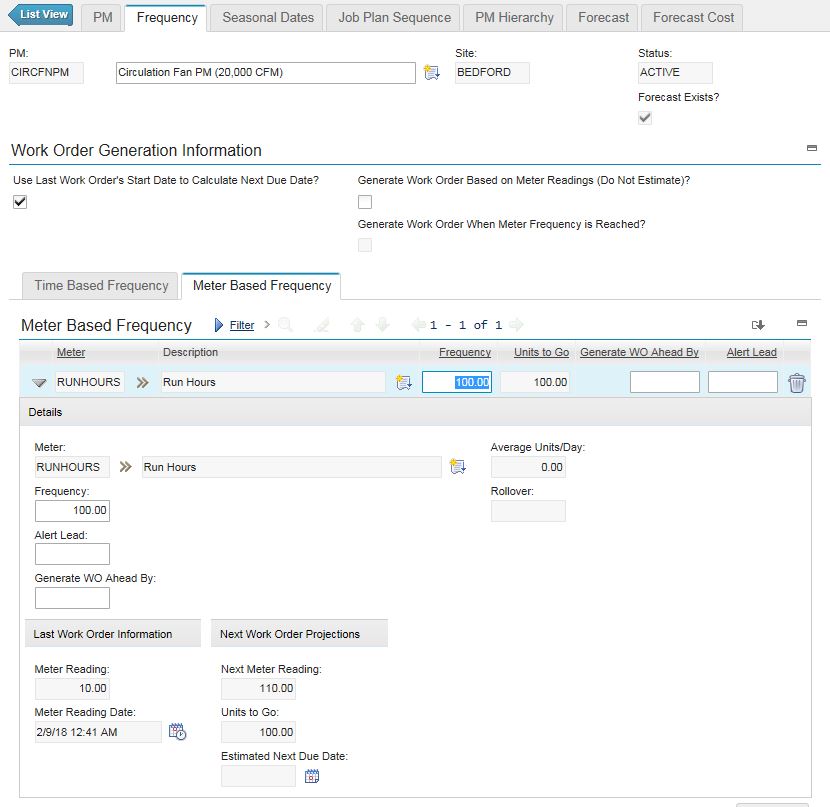Collapse the Work Order Generation Information section
The image size is (830, 807).
coord(812,148)
